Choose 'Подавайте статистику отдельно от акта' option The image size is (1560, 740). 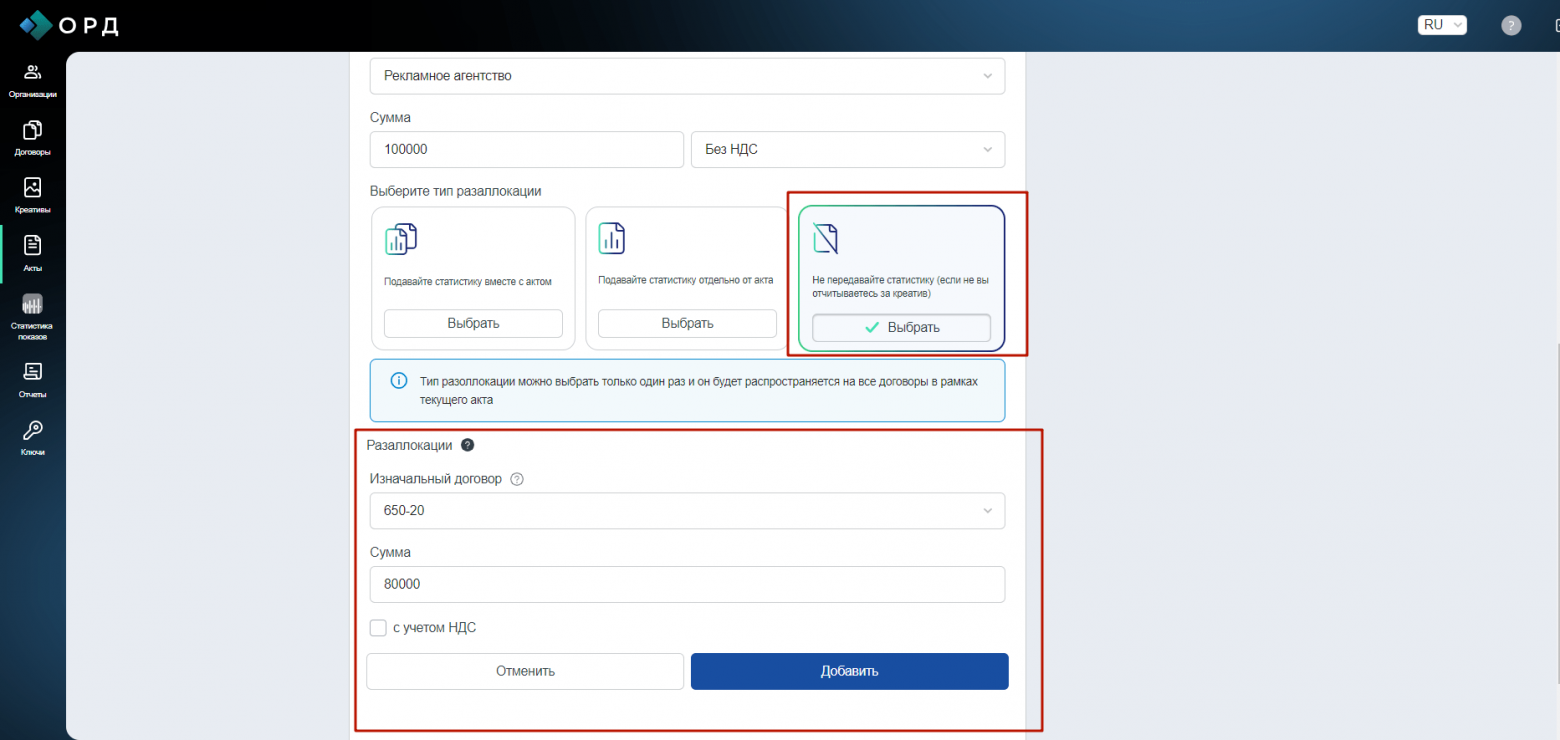pos(687,323)
